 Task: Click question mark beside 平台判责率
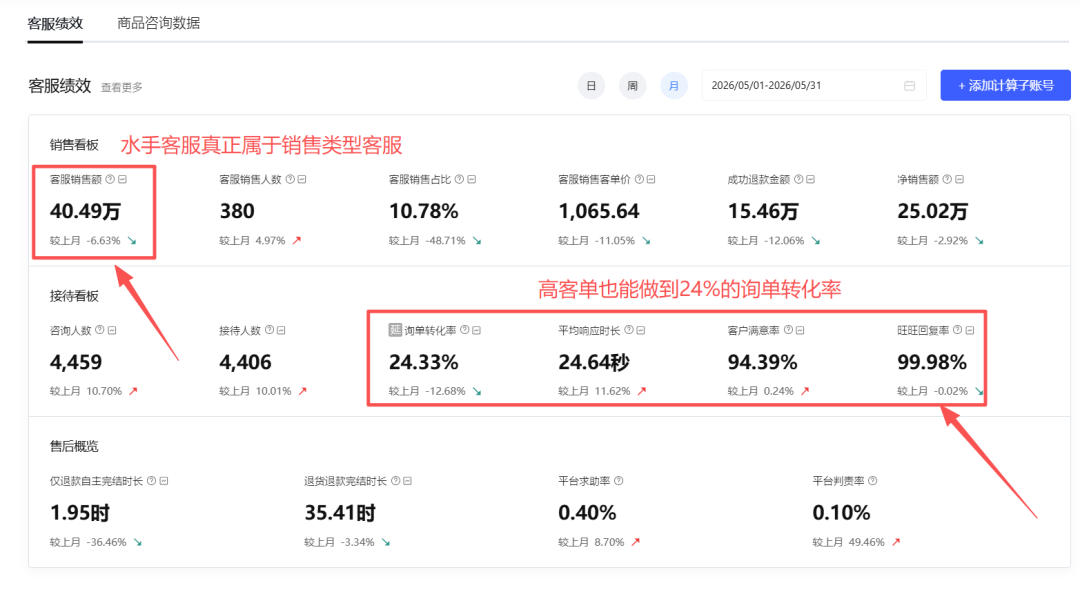pyautogui.click(x=873, y=481)
